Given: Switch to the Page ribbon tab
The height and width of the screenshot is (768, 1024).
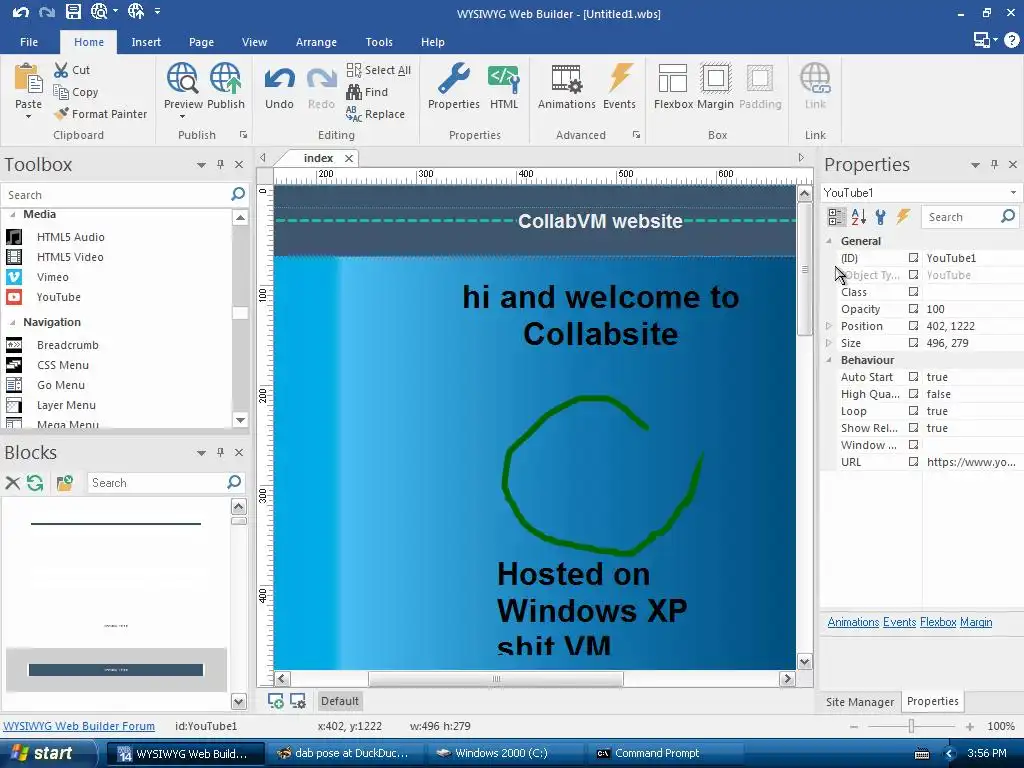Looking at the screenshot, I should point(201,42).
